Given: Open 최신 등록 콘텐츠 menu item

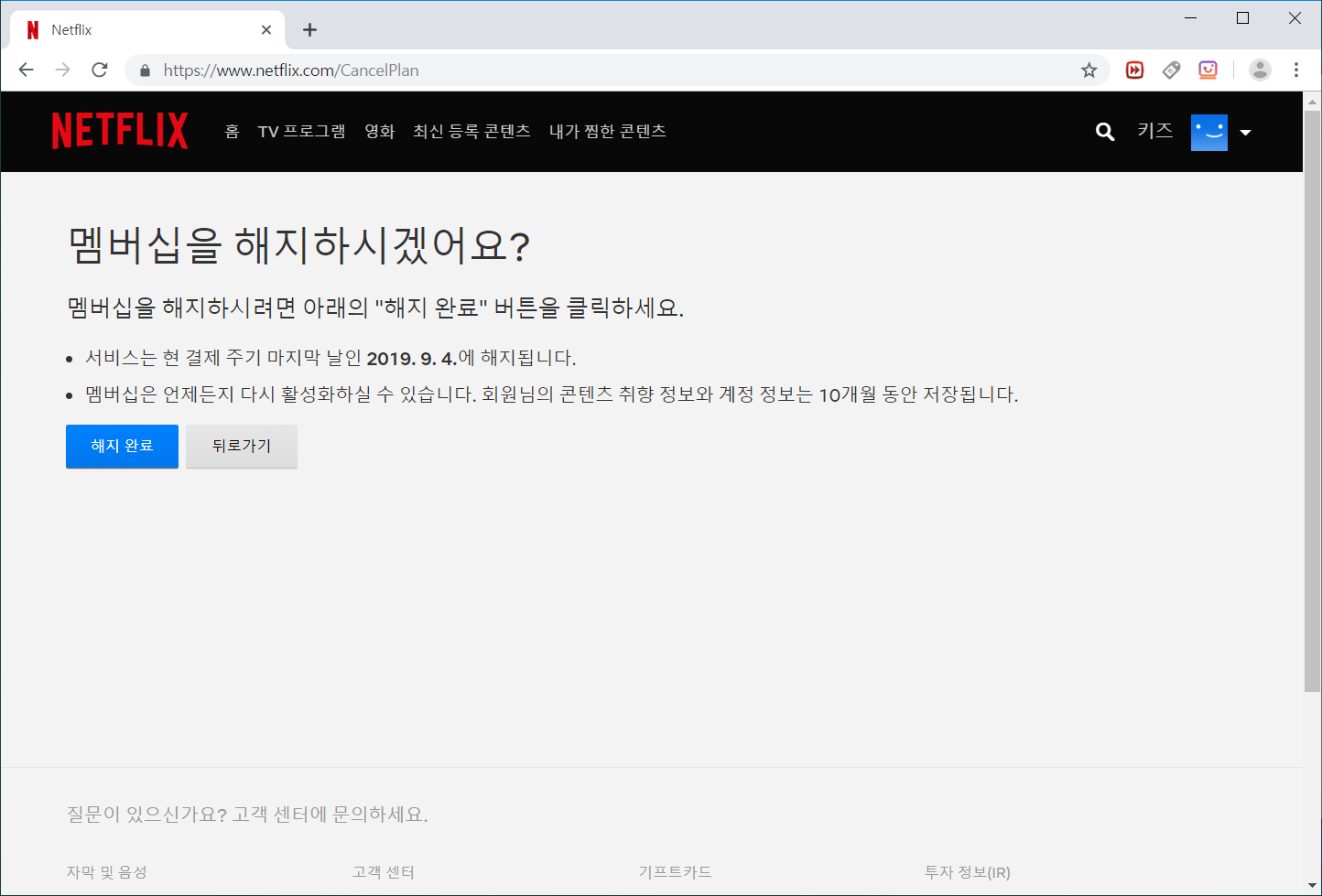Looking at the screenshot, I should (x=471, y=132).
